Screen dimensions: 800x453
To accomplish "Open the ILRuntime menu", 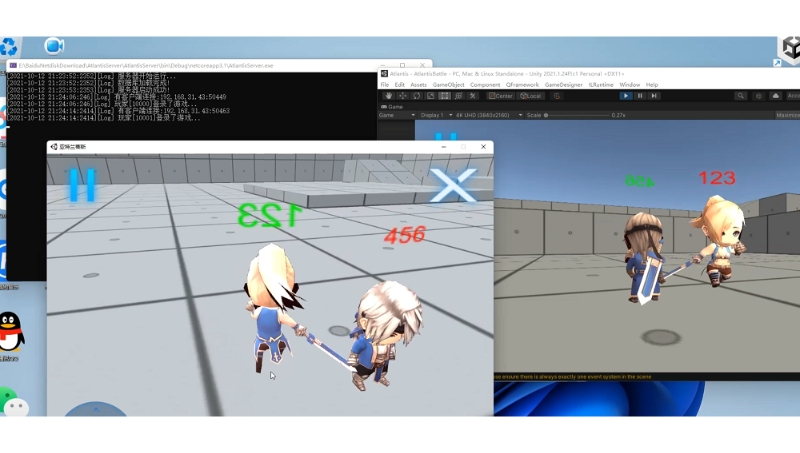I will click(x=601, y=85).
